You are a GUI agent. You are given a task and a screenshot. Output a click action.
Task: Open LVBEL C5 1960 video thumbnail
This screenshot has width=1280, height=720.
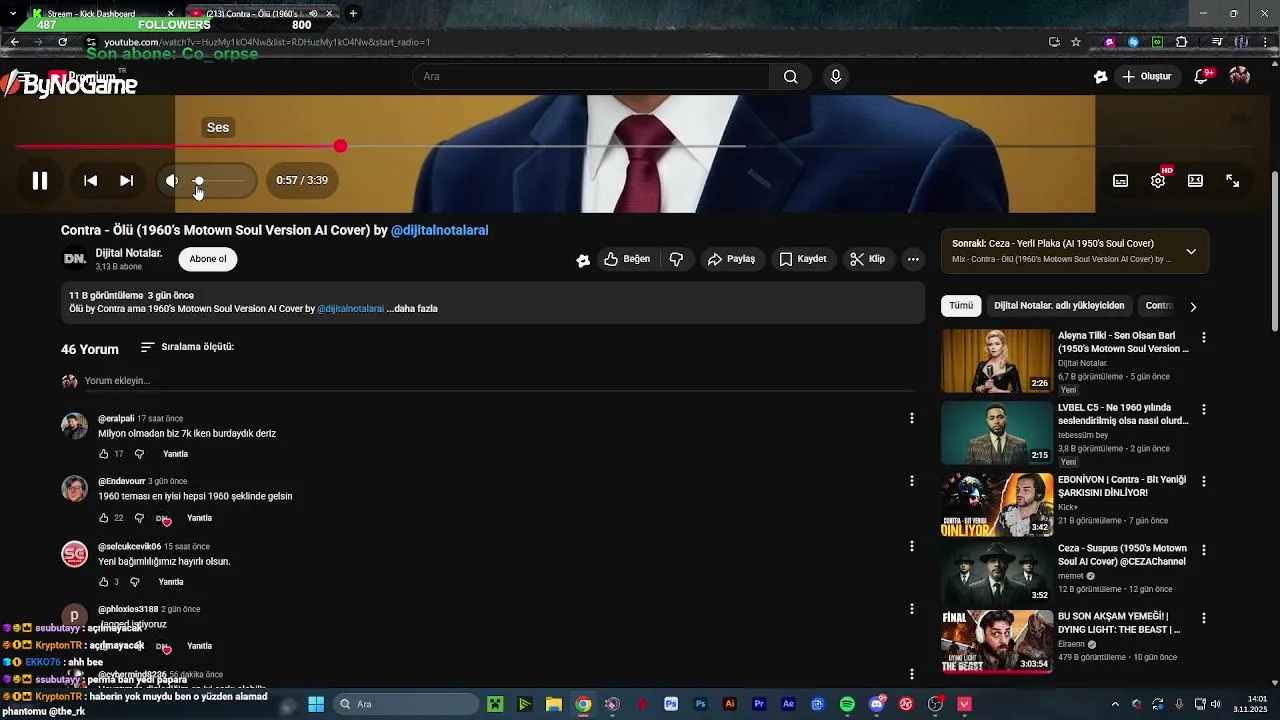[997, 433]
